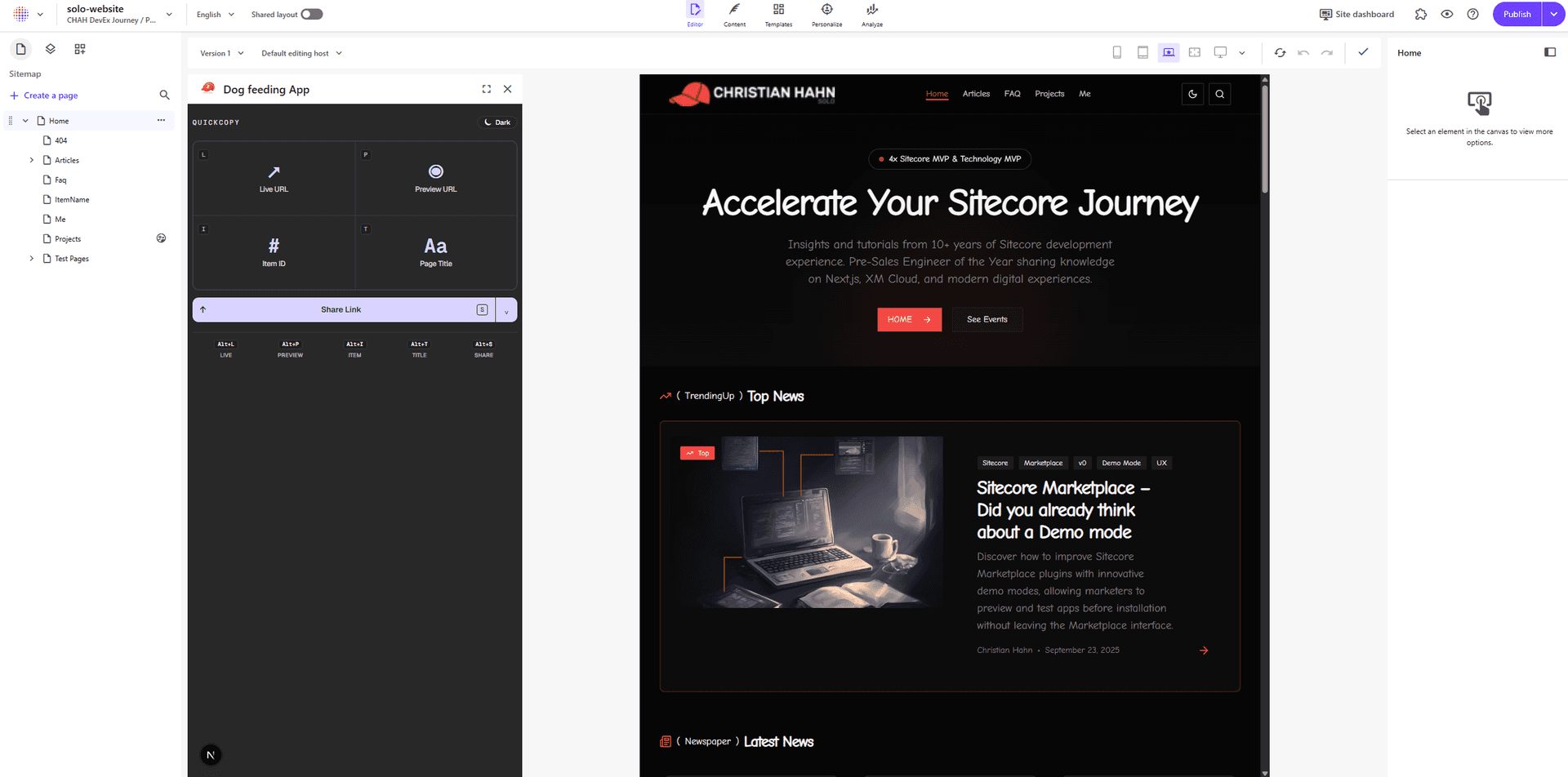Select the highlighted desktop preview viewport icon

click(1169, 52)
